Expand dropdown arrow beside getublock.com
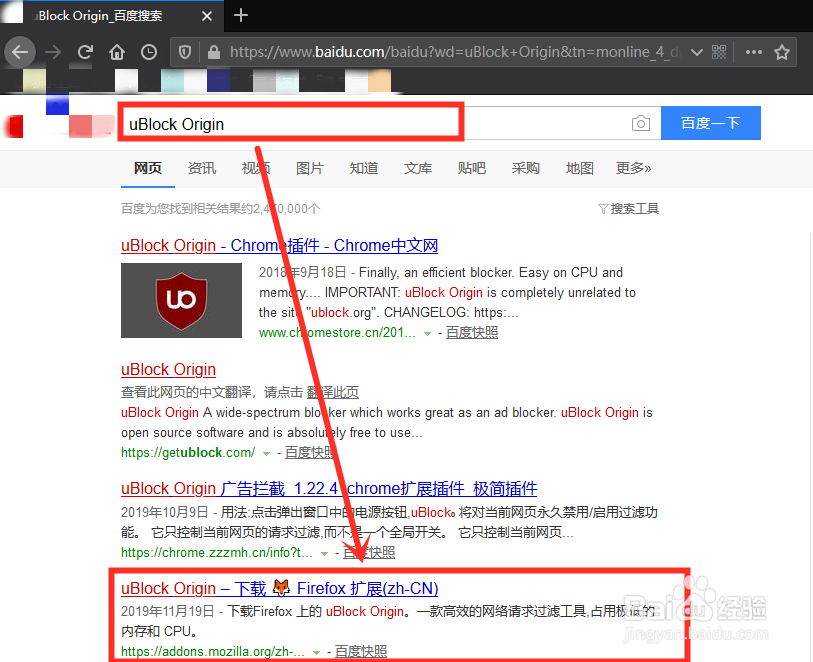 click(x=267, y=454)
